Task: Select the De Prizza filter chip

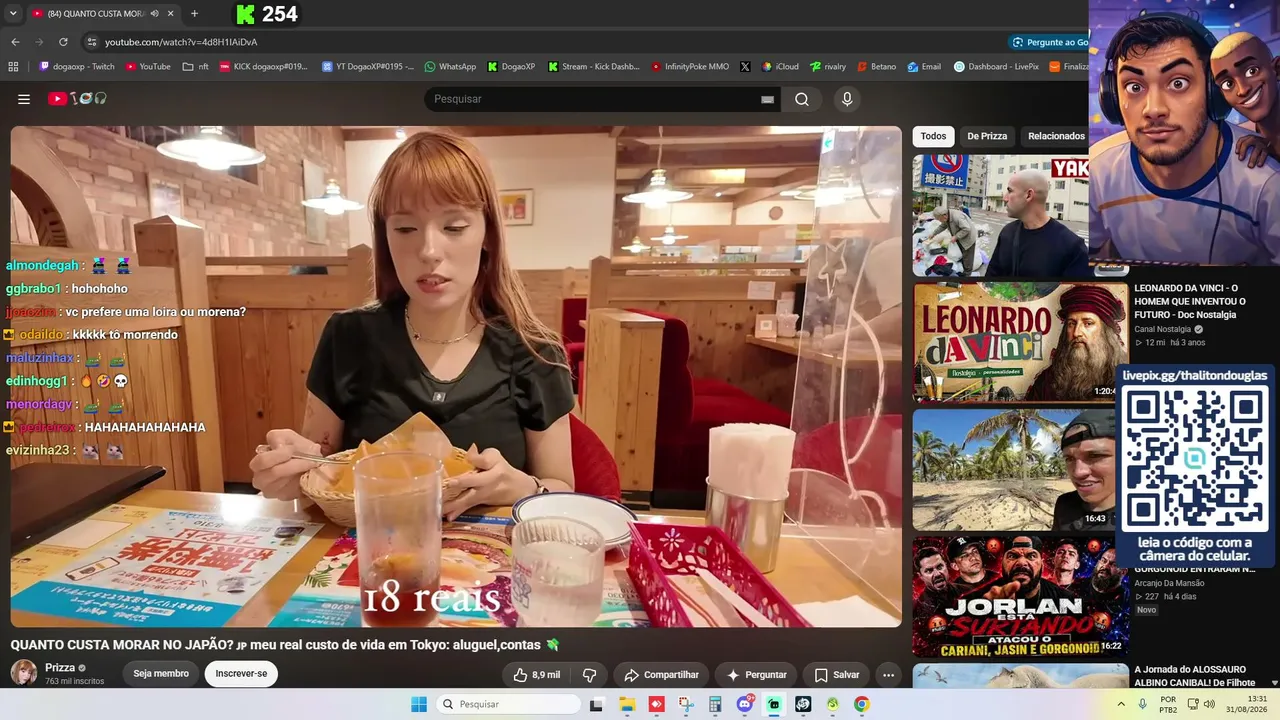Action: 987,136
